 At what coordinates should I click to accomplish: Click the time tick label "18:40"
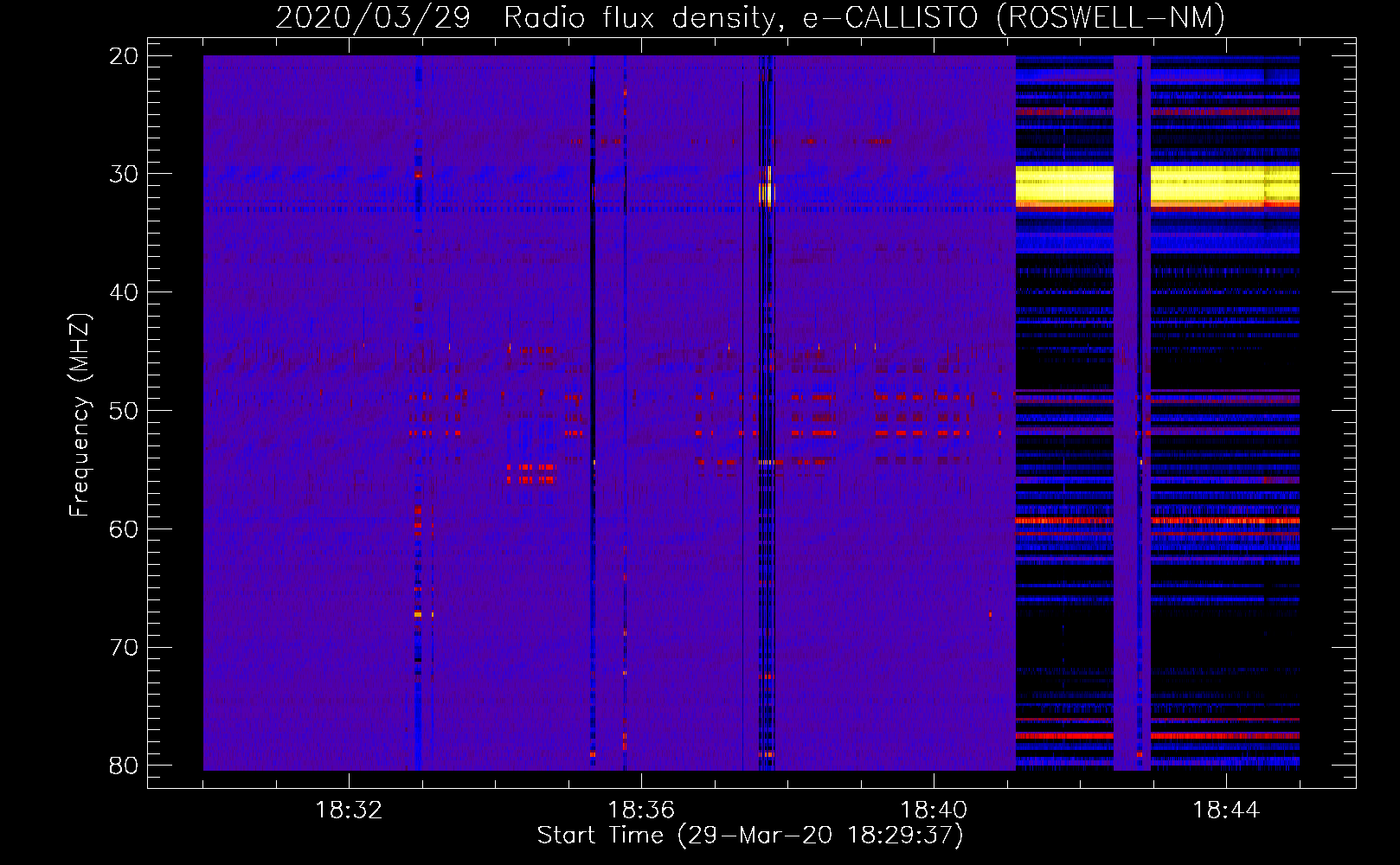click(934, 811)
